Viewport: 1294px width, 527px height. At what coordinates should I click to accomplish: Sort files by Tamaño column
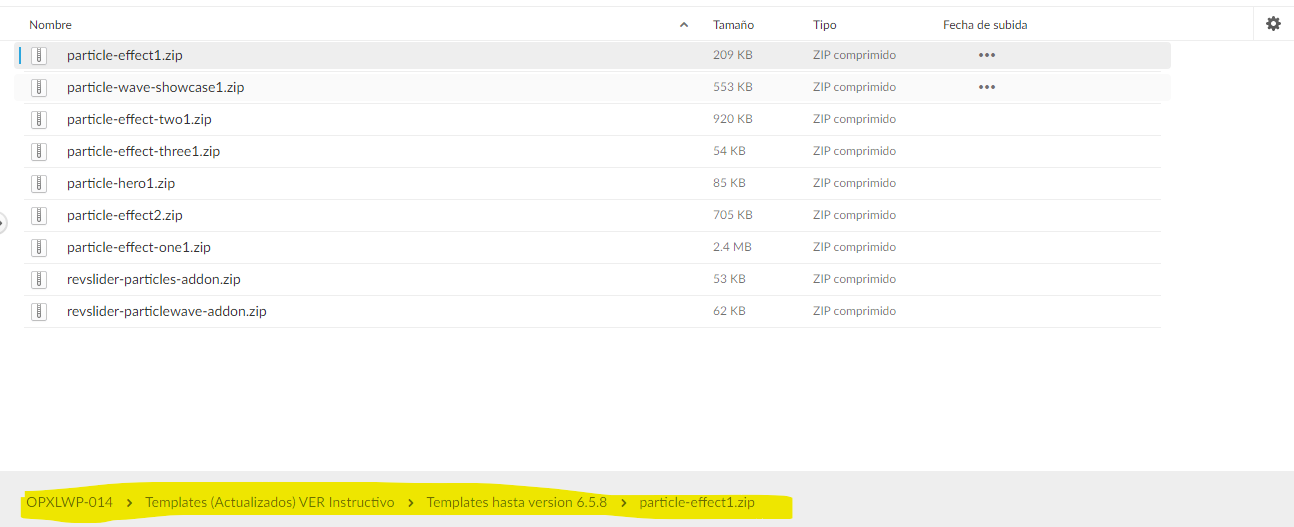[733, 25]
